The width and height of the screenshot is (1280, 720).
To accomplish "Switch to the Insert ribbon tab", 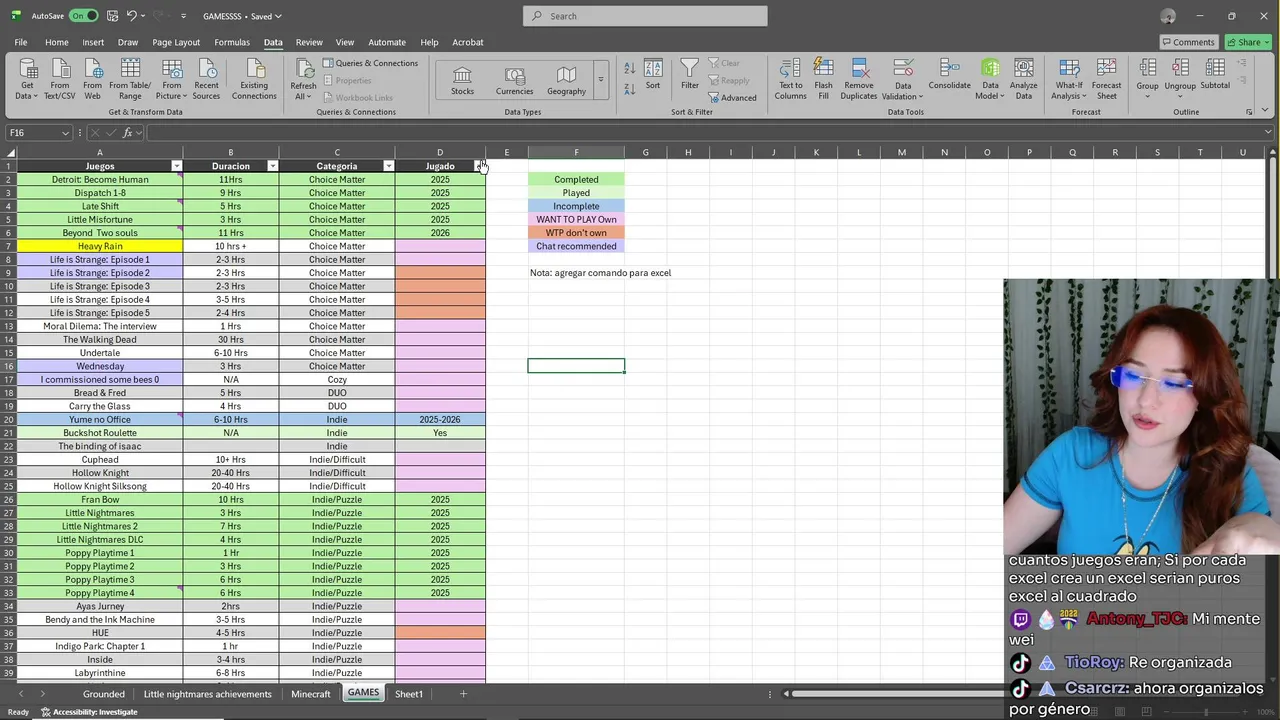I will point(93,42).
